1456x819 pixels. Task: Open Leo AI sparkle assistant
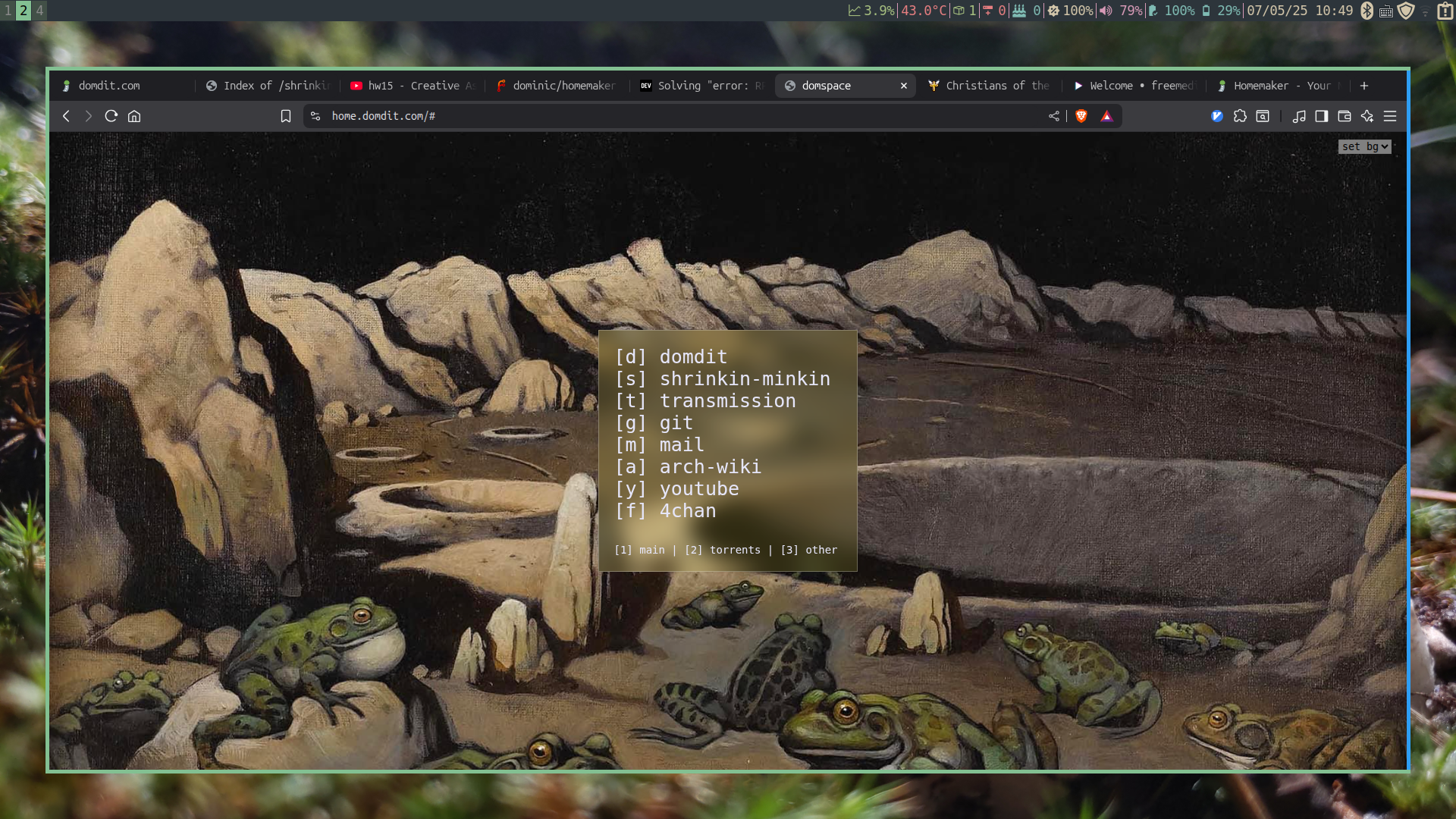coord(1367,116)
